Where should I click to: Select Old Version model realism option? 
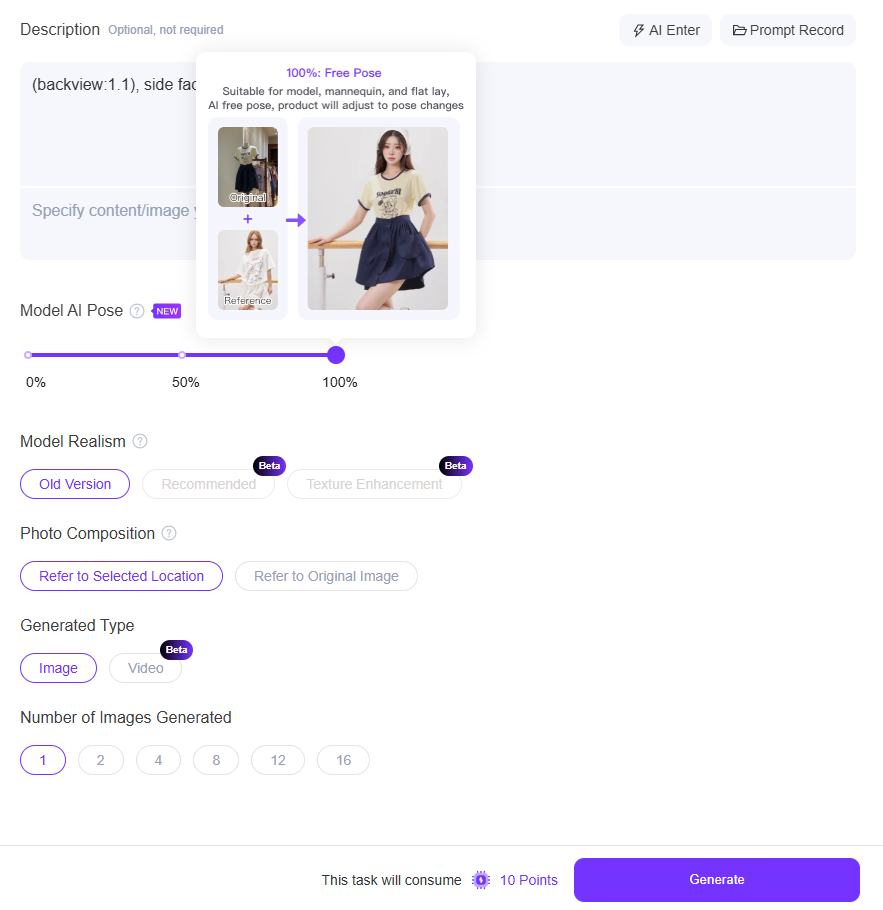tap(75, 484)
